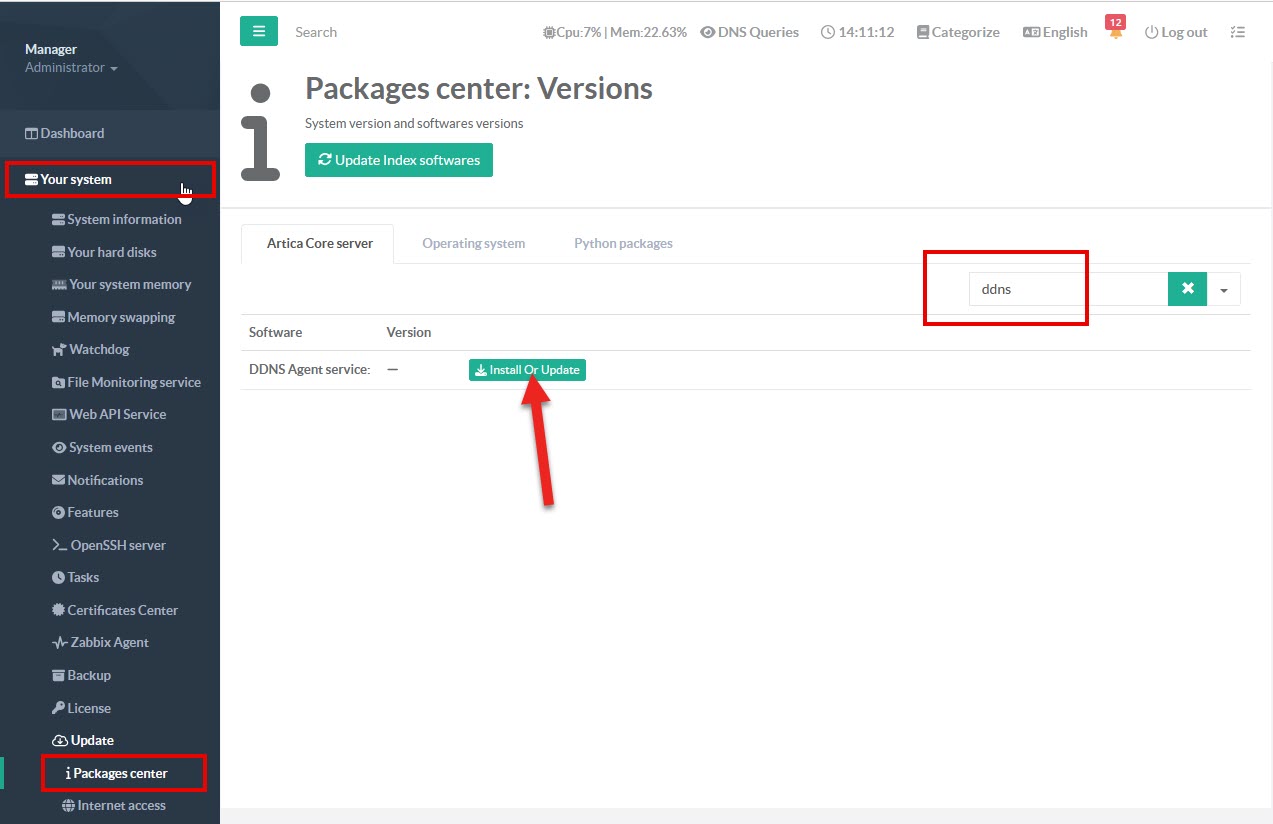Click Log out link

pyautogui.click(x=1176, y=32)
